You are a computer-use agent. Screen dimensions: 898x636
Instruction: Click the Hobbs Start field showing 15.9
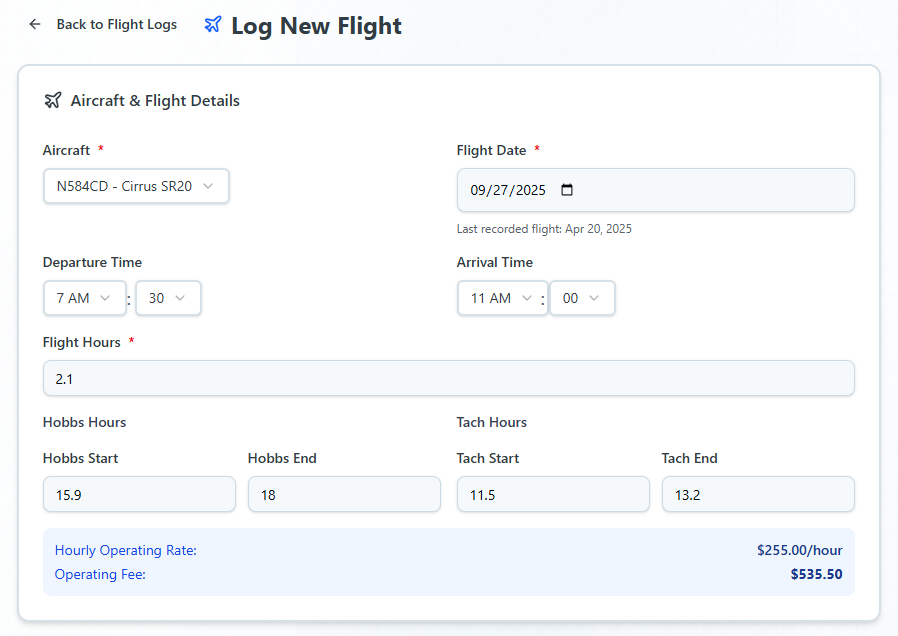139,494
